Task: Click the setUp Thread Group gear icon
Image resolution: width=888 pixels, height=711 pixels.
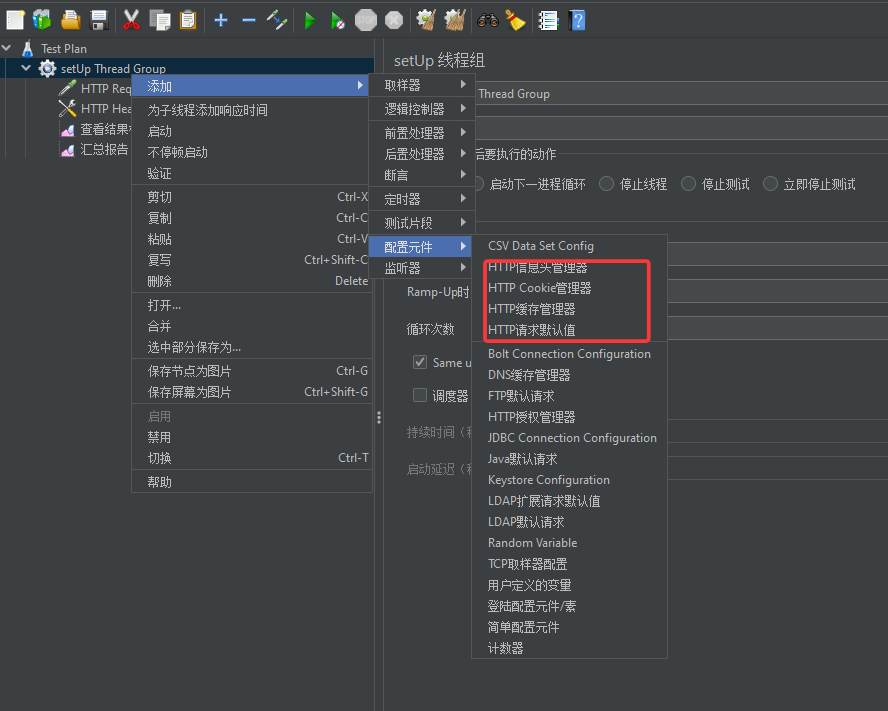Action: pyautogui.click(x=48, y=69)
